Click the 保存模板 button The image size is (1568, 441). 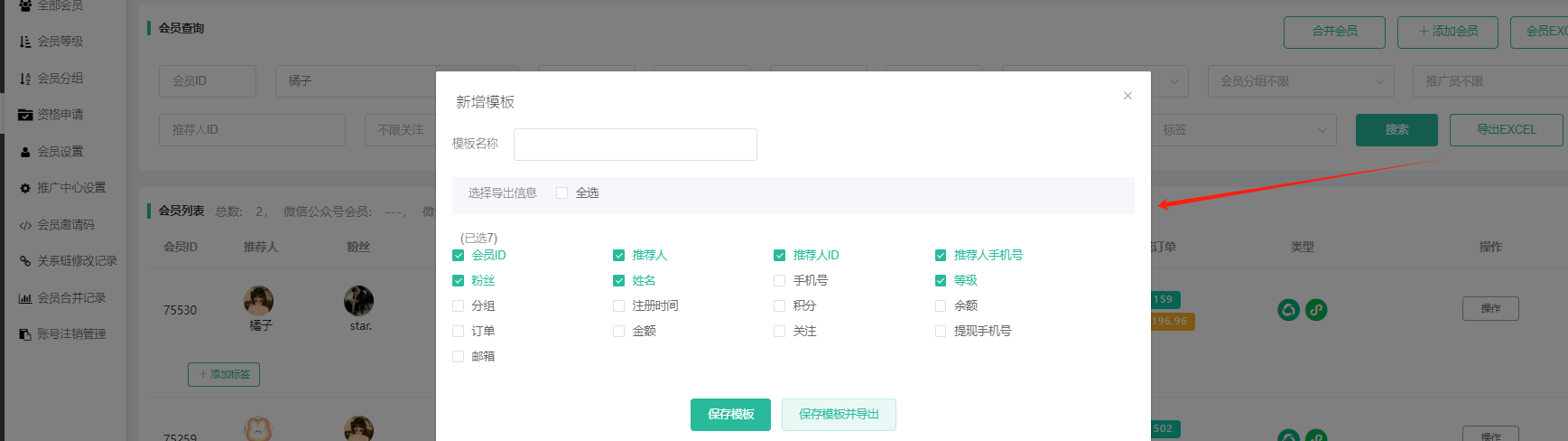[x=730, y=415]
